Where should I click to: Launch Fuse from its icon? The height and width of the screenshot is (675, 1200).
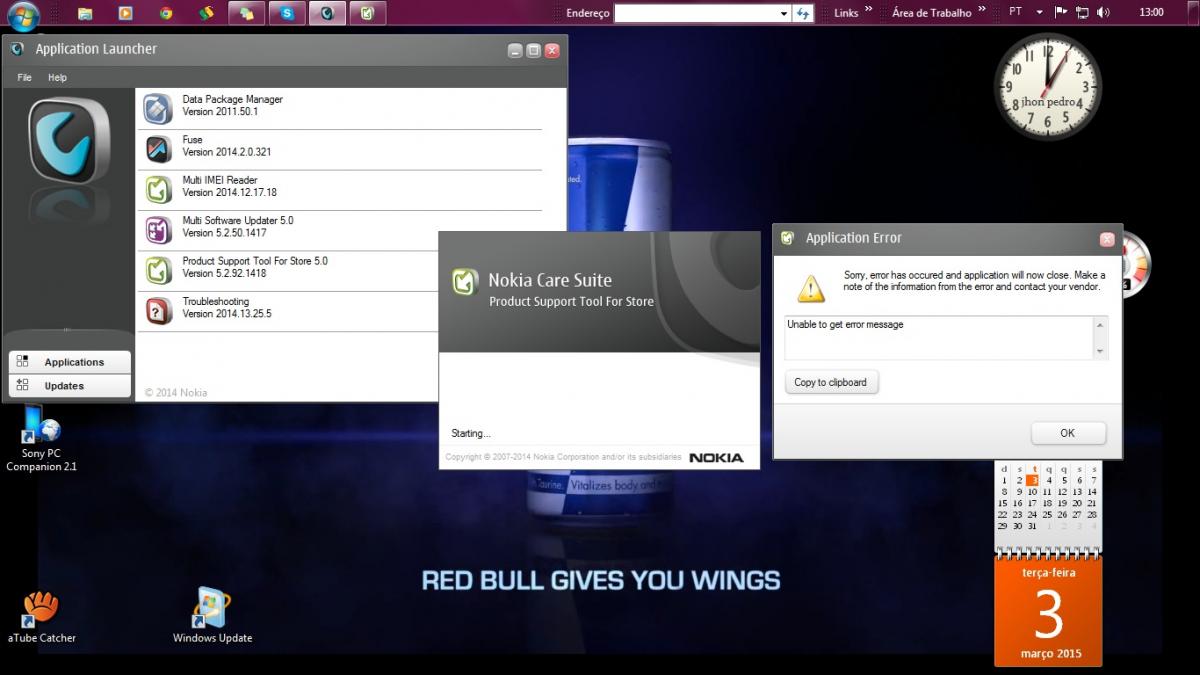(x=158, y=149)
